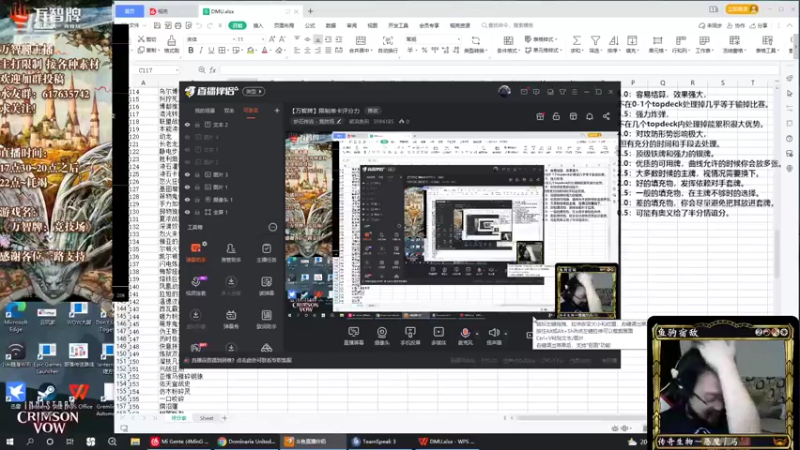
Task: Click the Share icon in streaming app
Action: [606, 116]
